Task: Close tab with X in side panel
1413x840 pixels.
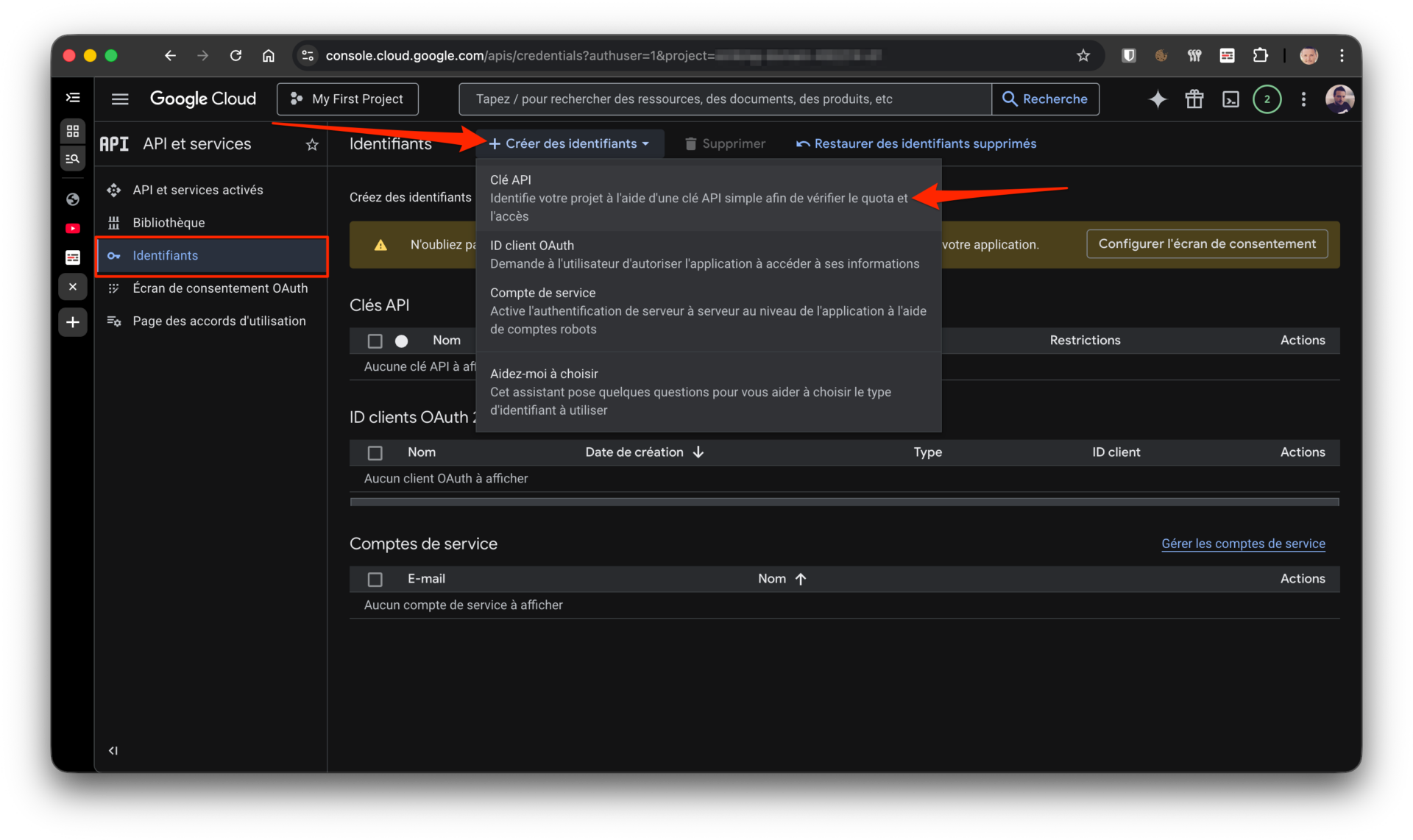Action: coord(73,287)
